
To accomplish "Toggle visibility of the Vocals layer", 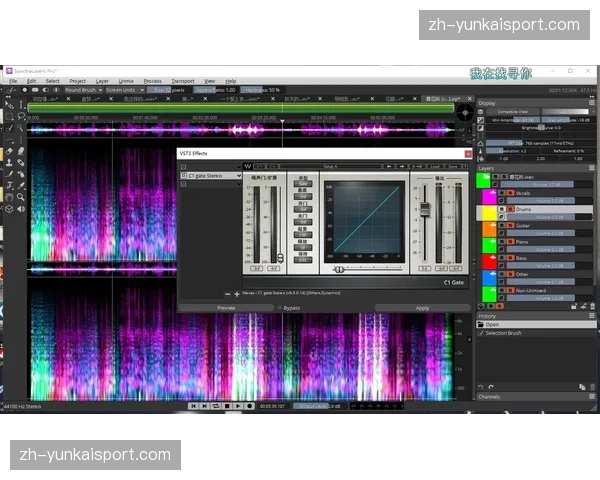I will [501, 192].
